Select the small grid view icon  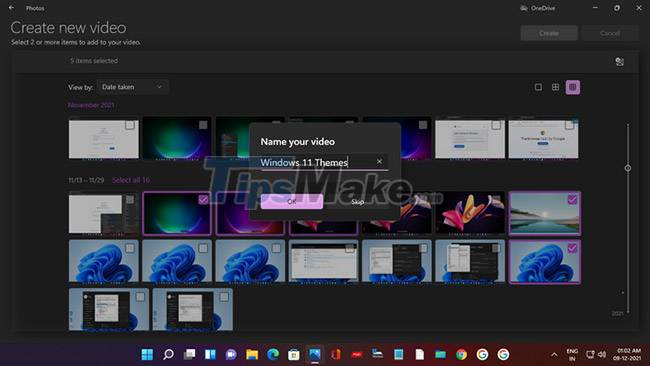pyautogui.click(x=573, y=87)
